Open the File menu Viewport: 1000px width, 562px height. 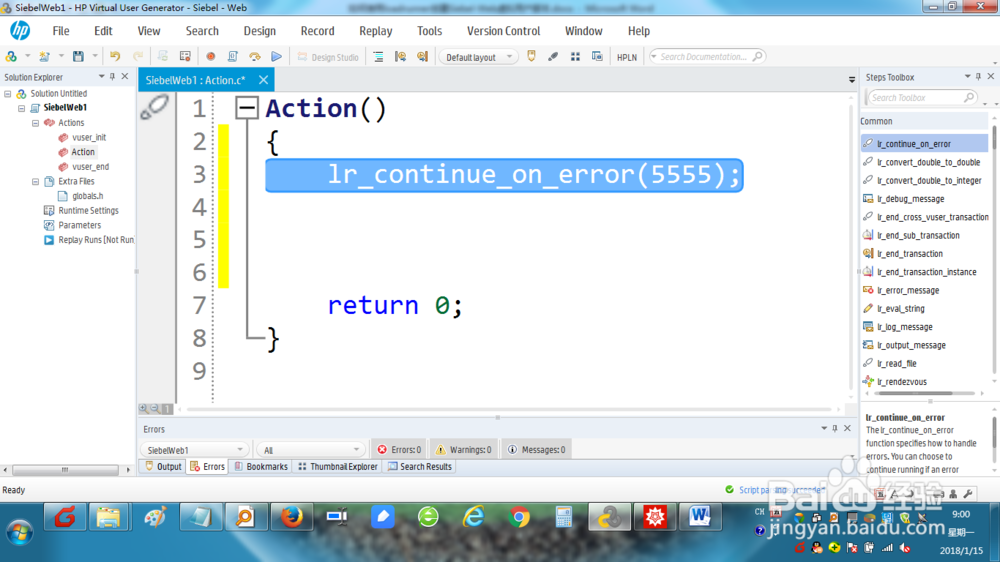click(61, 31)
